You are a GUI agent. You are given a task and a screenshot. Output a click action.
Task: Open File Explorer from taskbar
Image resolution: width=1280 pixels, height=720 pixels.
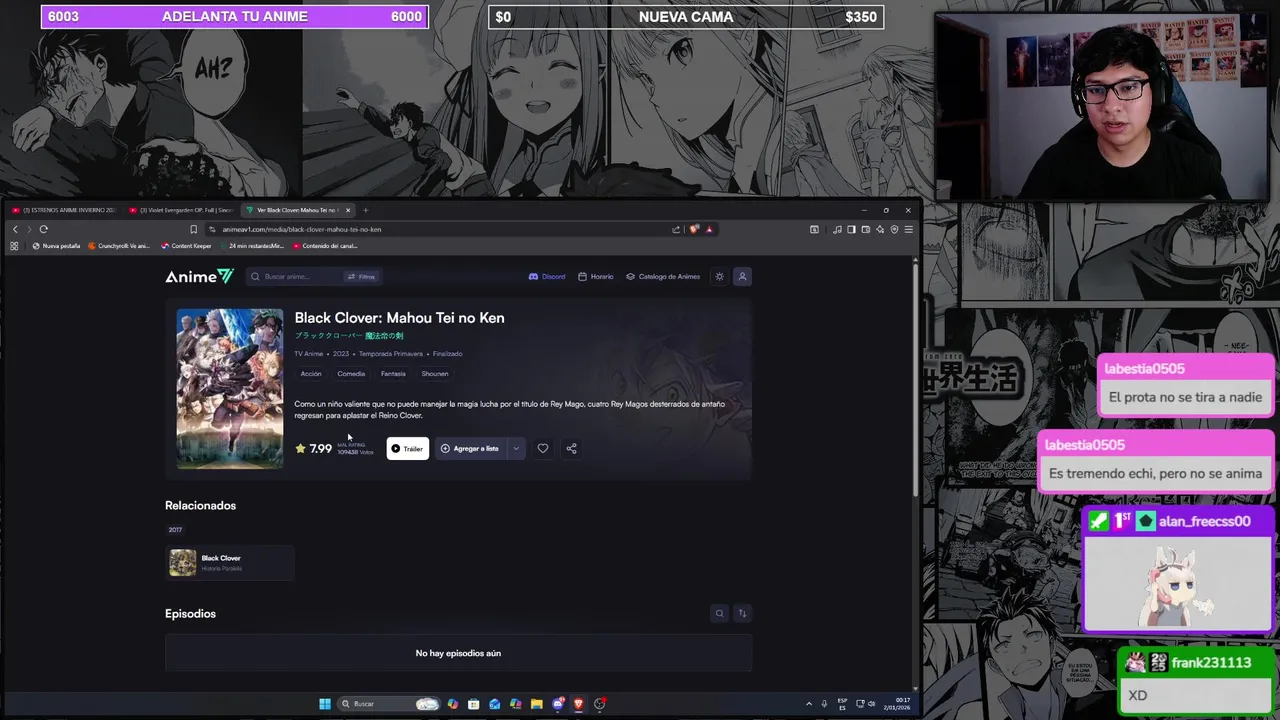point(536,704)
